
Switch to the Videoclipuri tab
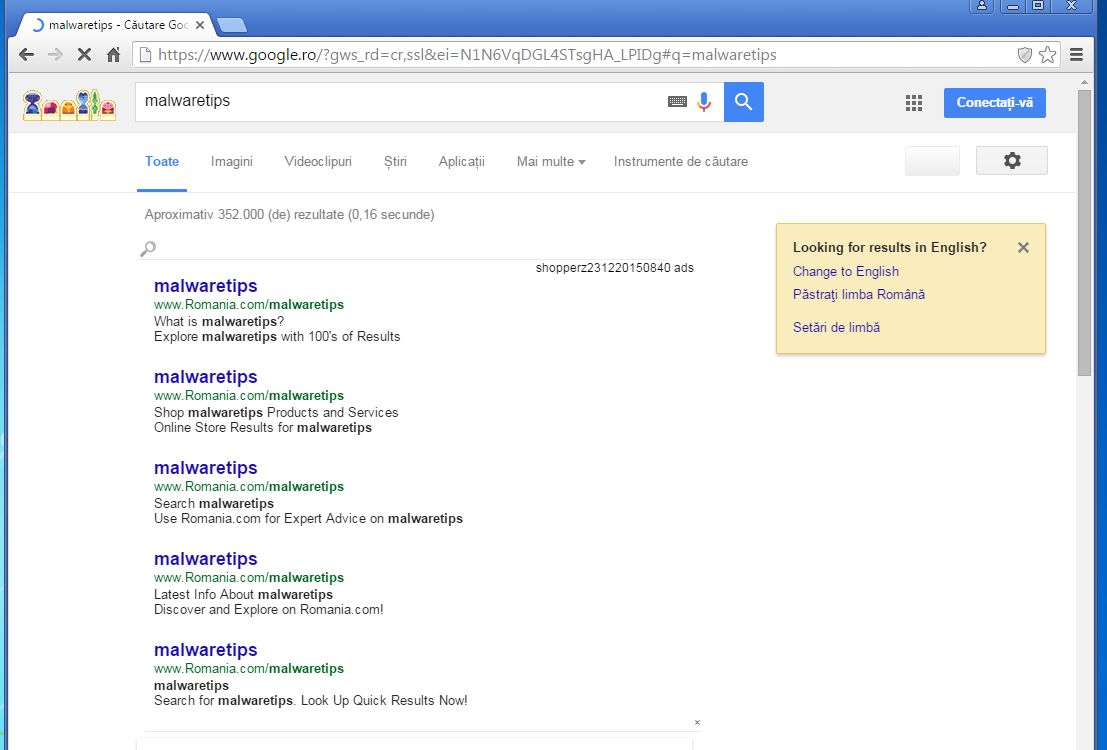tap(318, 161)
